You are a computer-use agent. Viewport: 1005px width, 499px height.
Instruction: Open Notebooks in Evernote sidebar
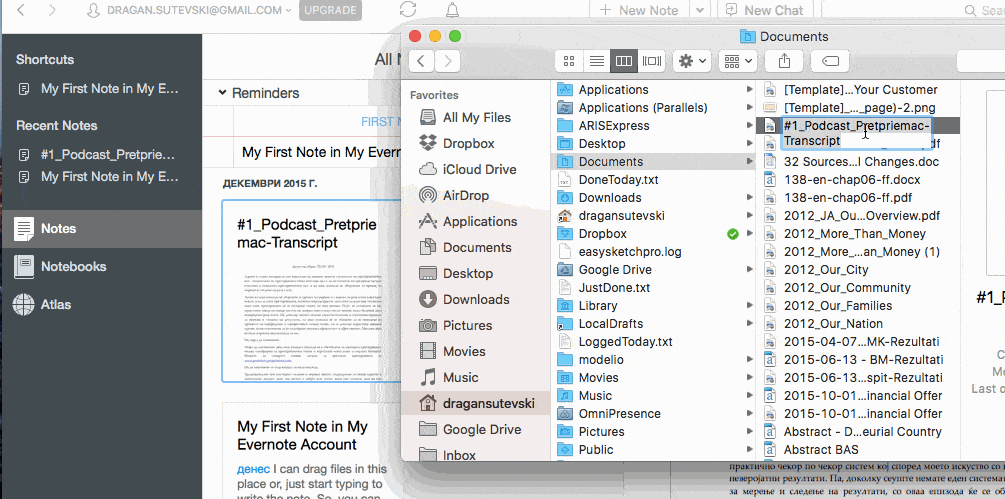(73, 267)
